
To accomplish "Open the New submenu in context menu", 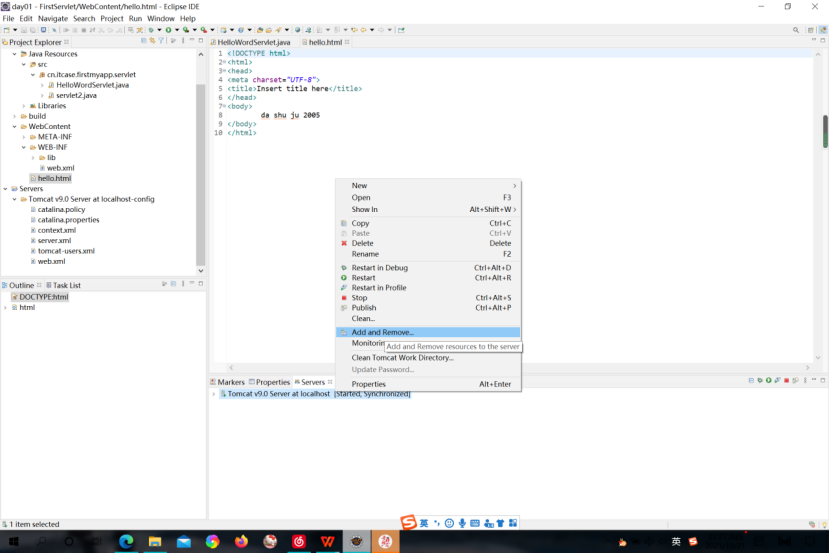I will (x=428, y=186).
